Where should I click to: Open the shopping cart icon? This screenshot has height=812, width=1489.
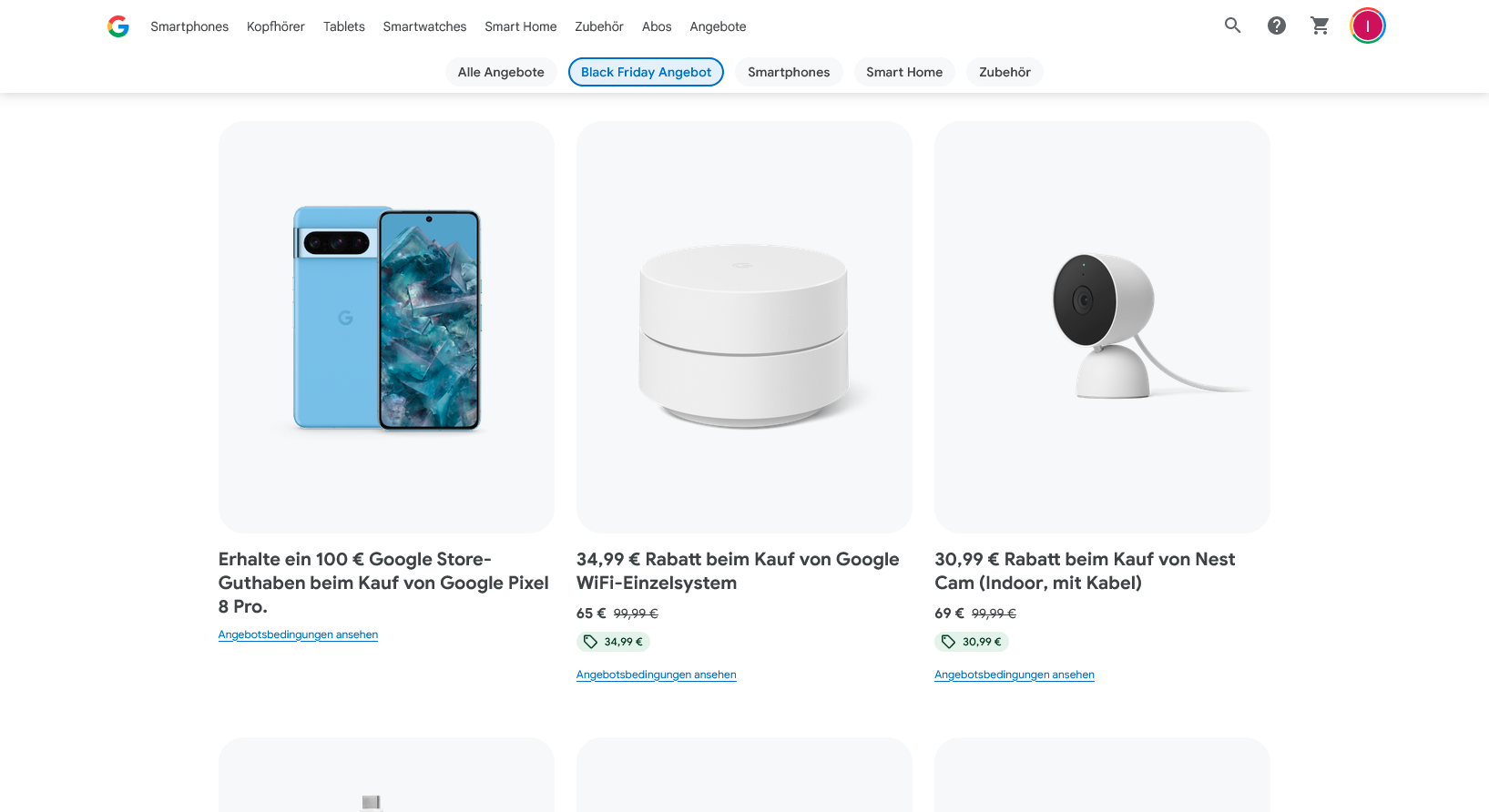pyautogui.click(x=1320, y=25)
